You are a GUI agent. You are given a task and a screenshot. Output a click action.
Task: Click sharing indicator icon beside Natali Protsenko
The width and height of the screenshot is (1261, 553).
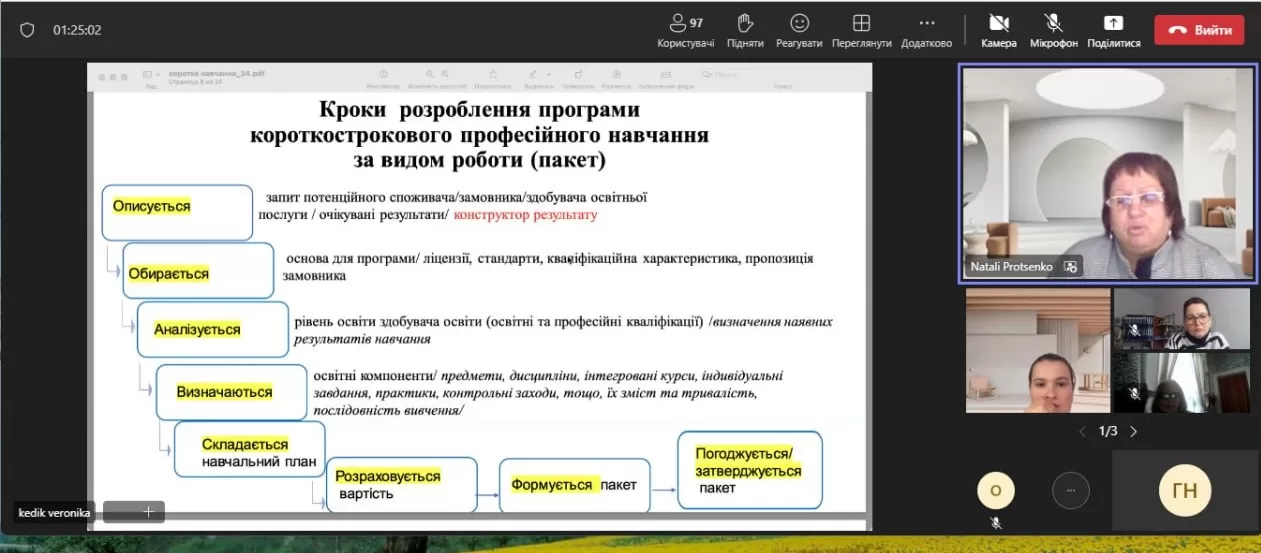(x=1070, y=267)
